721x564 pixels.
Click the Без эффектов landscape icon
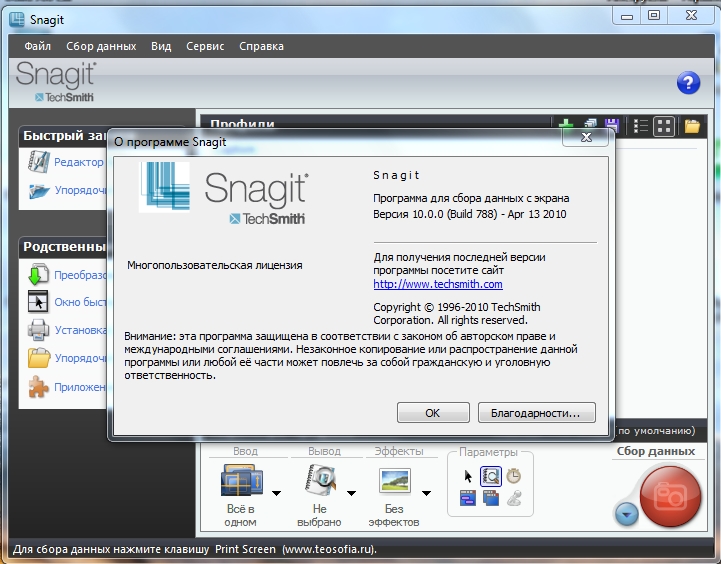tap(395, 480)
